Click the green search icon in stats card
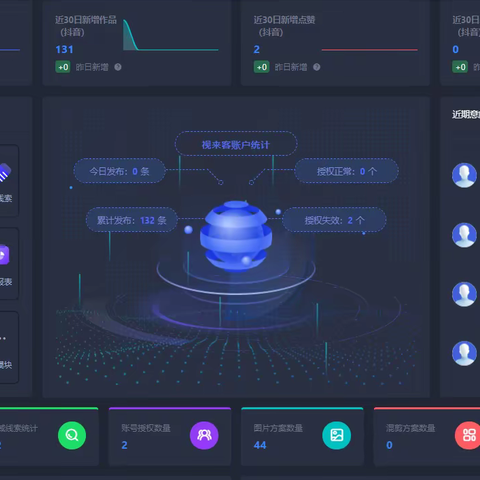 pos(72,435)
